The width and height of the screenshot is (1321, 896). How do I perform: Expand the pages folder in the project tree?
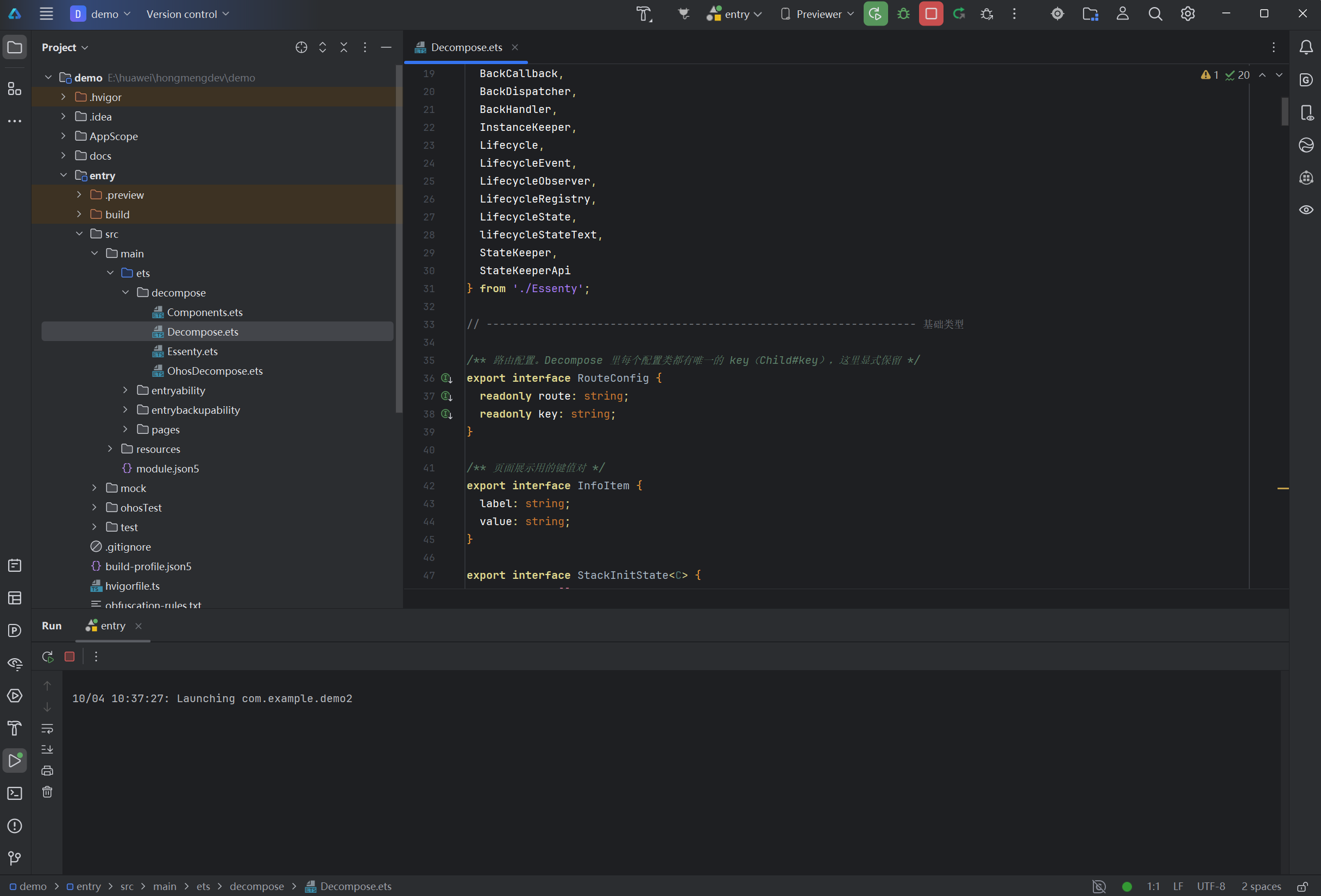coord(125,429)
